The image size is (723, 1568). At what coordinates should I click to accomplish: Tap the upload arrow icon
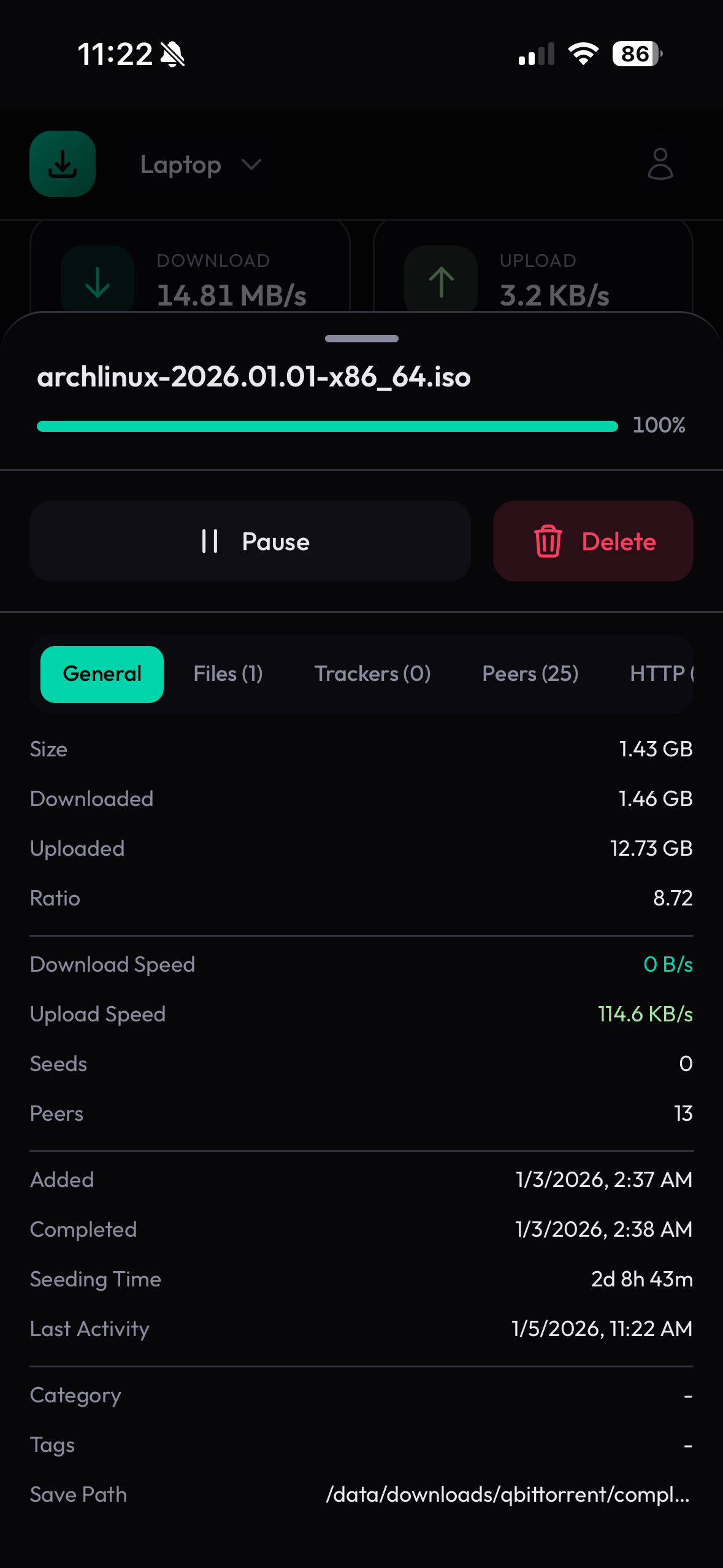click(441, 281)
